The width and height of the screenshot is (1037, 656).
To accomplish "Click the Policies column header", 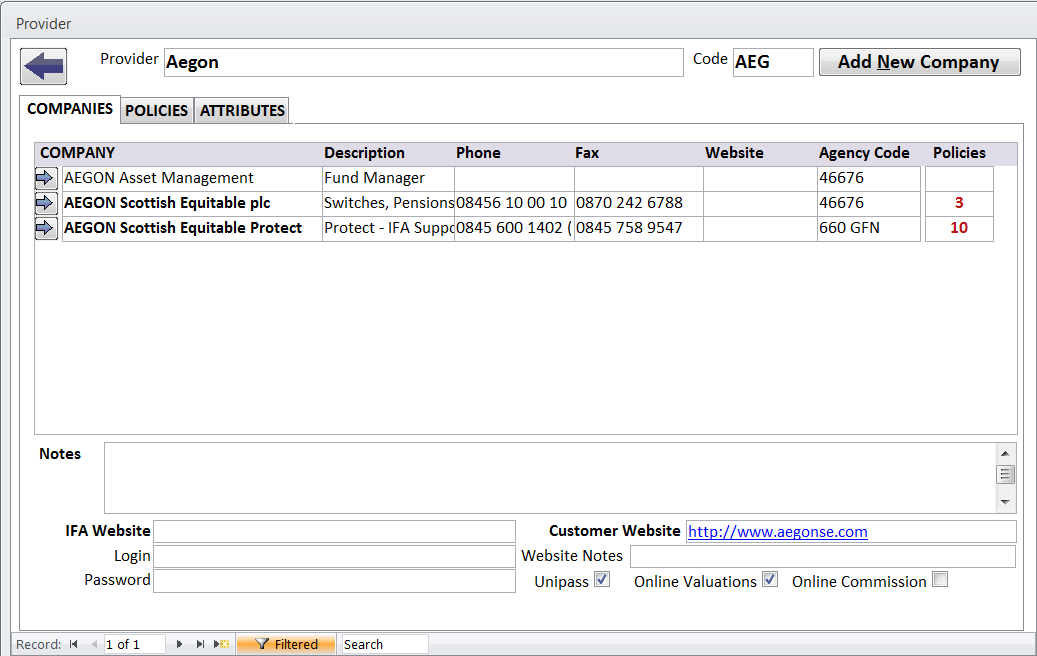I will point(960,153).
